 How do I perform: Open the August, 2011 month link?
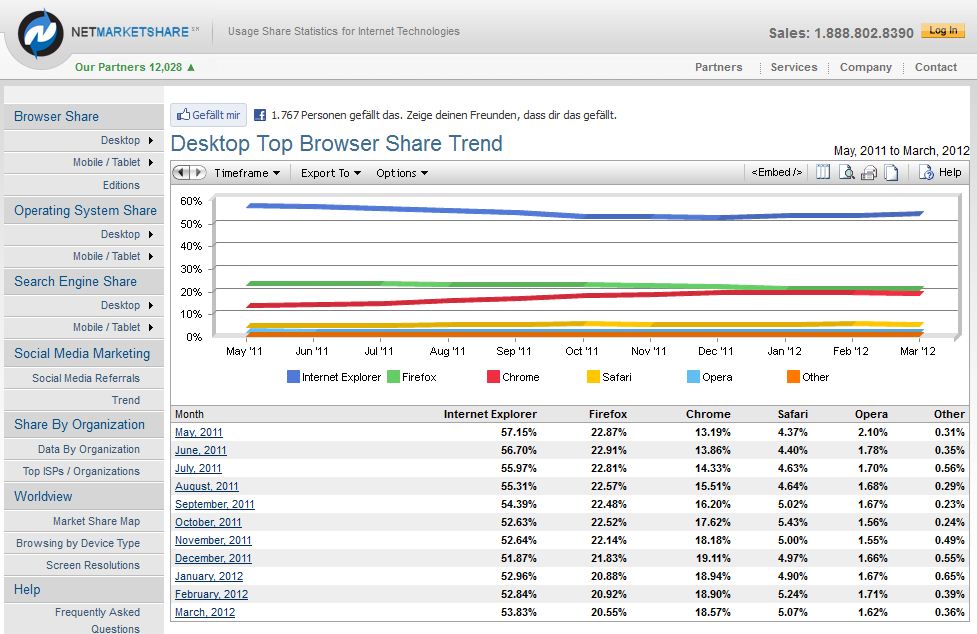point(207,486)
